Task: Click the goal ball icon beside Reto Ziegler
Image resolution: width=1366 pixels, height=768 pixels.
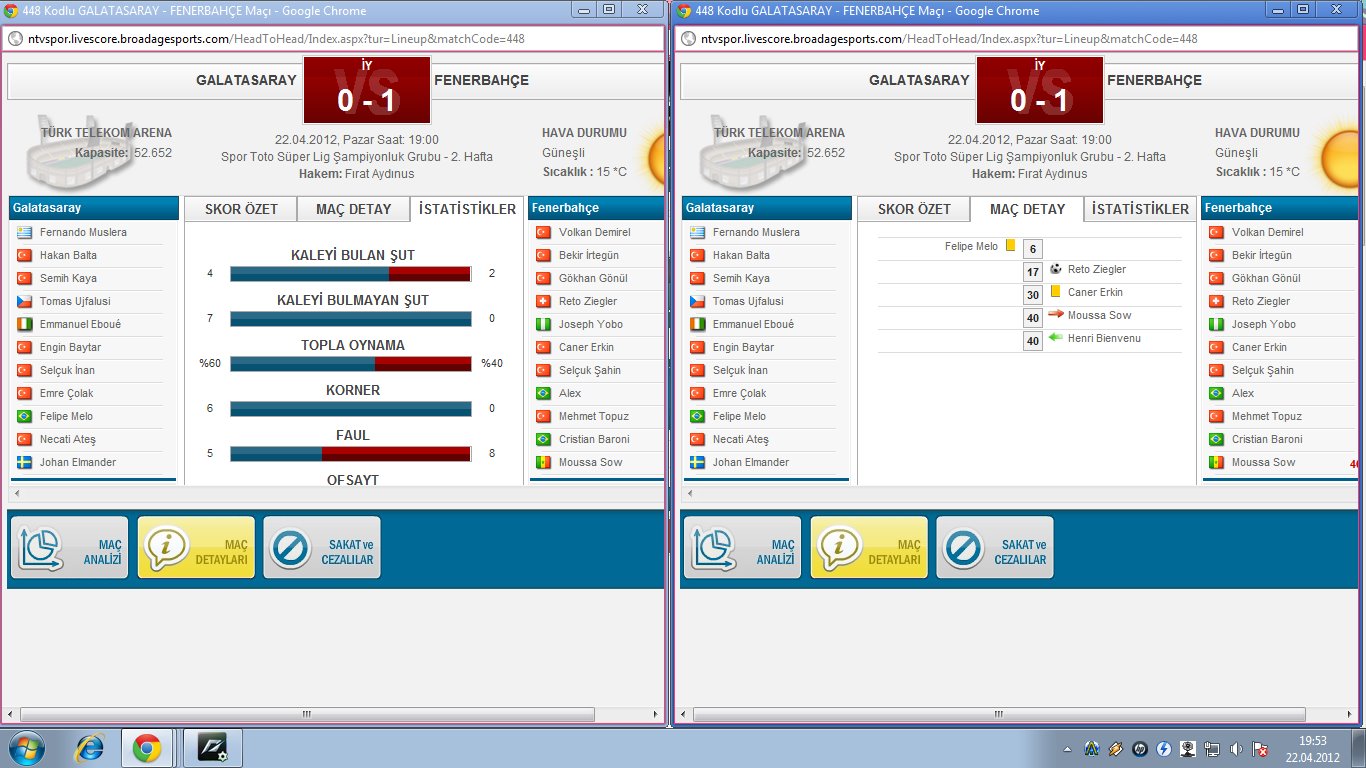Action: coord(1056,269)
